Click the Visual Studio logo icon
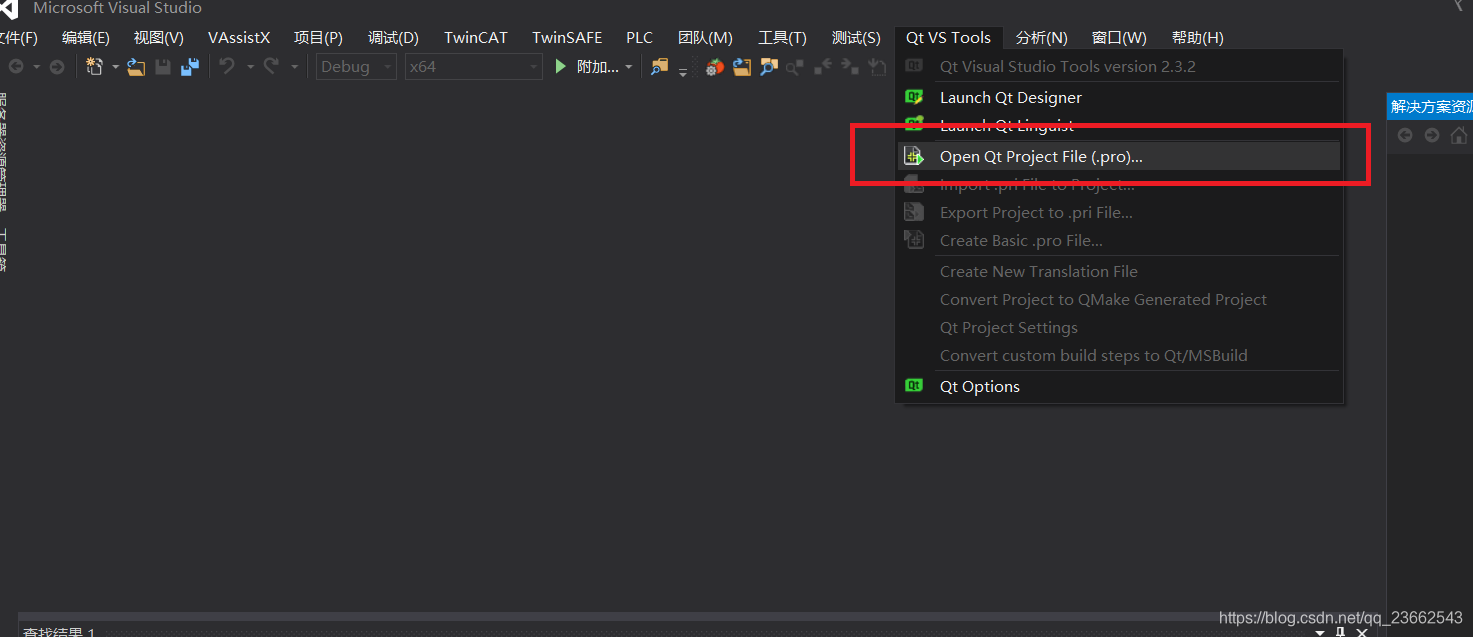 pyautogui.click(x=9, y=10)
